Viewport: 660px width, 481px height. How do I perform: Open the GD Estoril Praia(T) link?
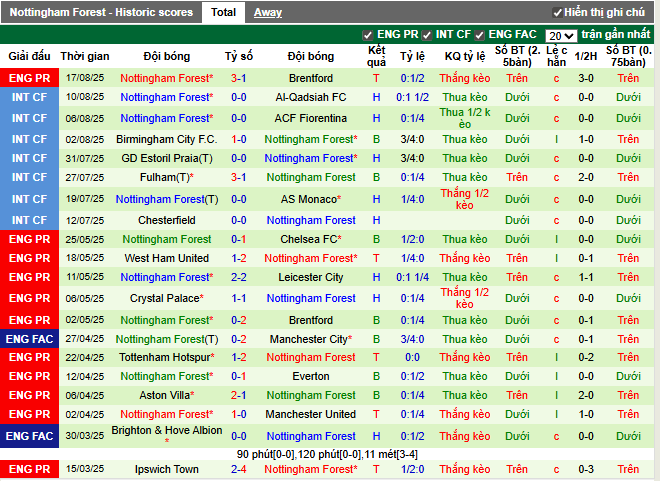click(167, 158)
